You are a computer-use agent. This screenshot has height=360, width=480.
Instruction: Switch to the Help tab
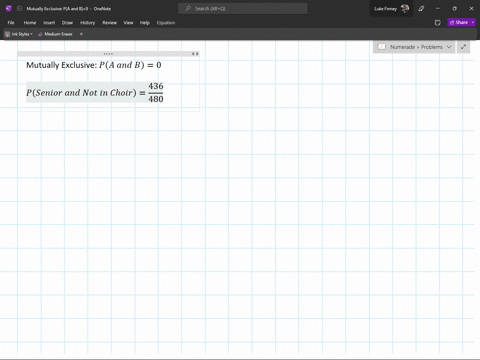pyautogui.click(x=145, y=23)
